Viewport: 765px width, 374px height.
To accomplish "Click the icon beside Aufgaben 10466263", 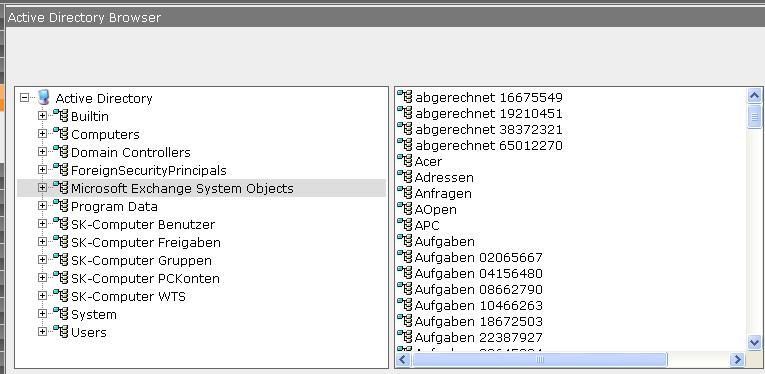I will (405, 305).
